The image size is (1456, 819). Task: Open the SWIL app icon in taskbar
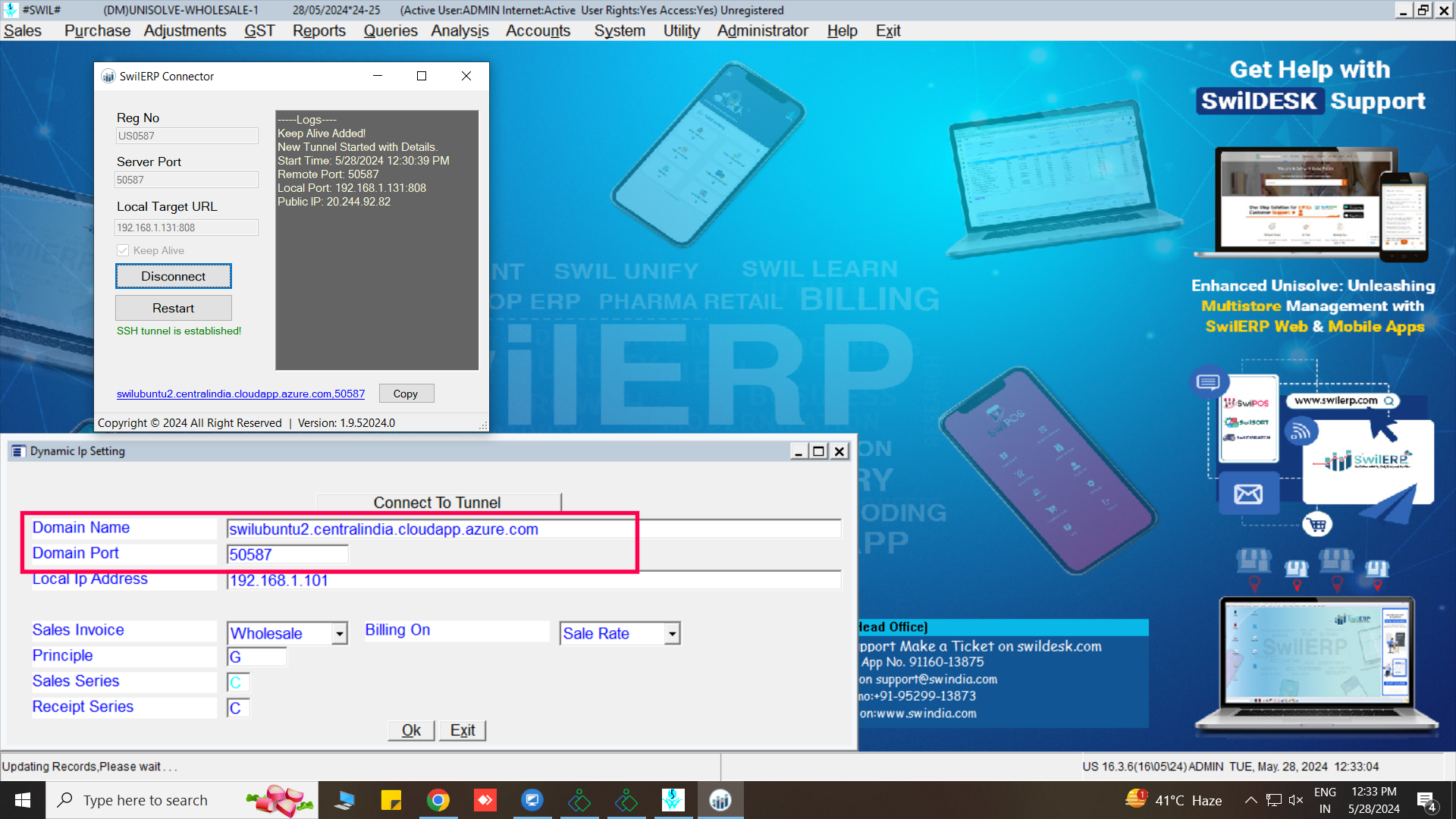point(673,800)
